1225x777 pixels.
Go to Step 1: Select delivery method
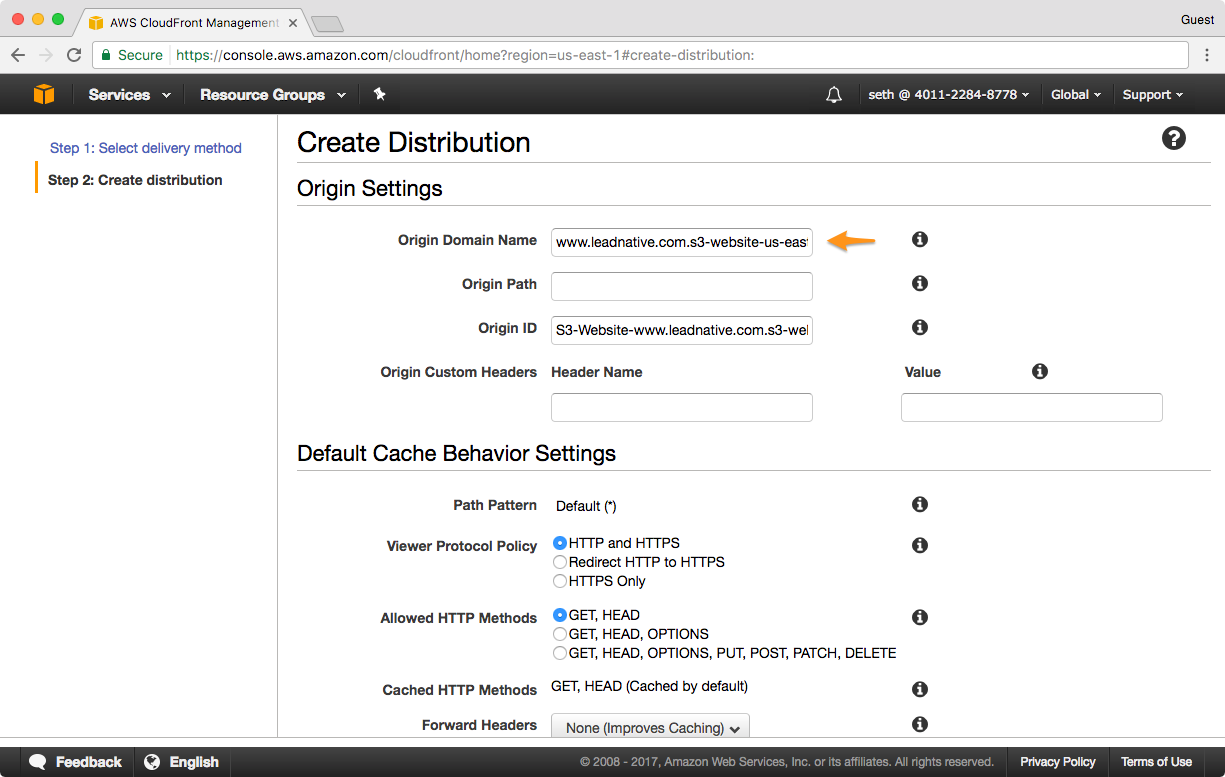point(146,148)
